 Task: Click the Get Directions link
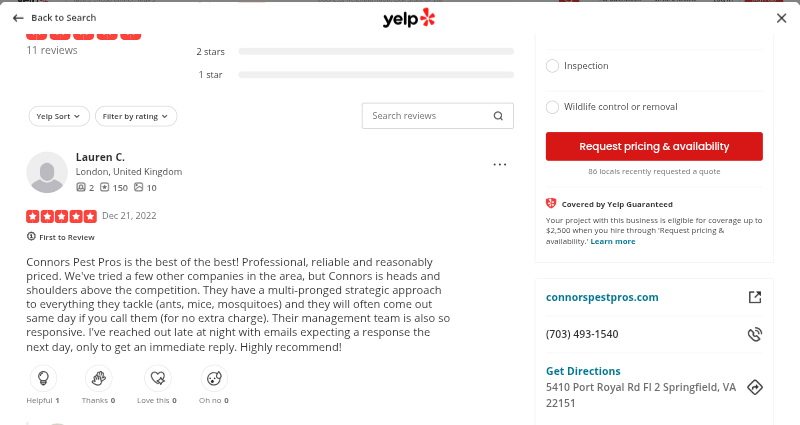583,371
